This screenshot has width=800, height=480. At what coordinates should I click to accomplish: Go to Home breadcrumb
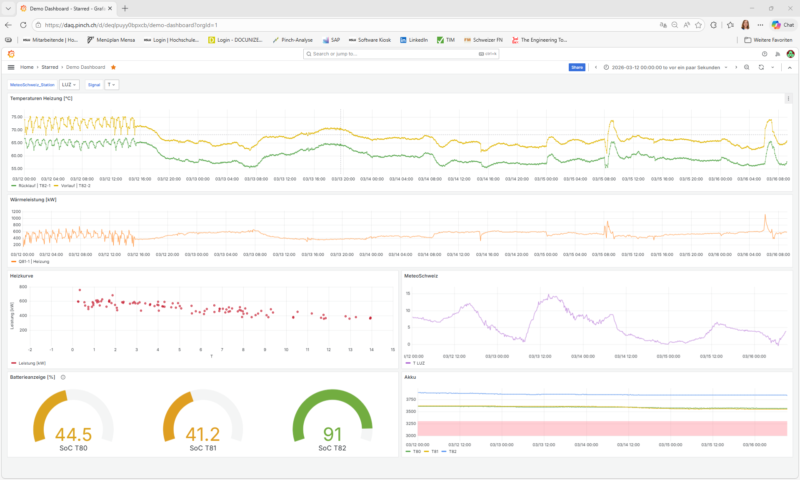27,67
